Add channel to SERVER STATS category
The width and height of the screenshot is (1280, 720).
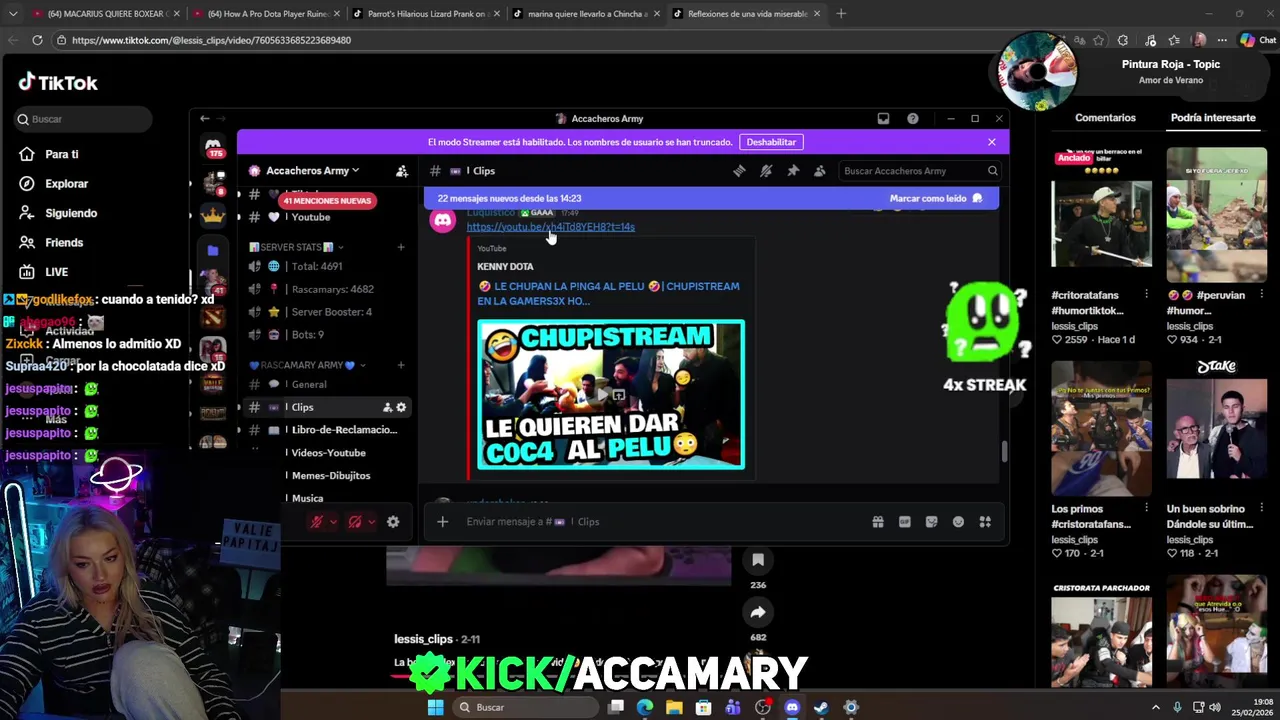(x=401, y=247)
